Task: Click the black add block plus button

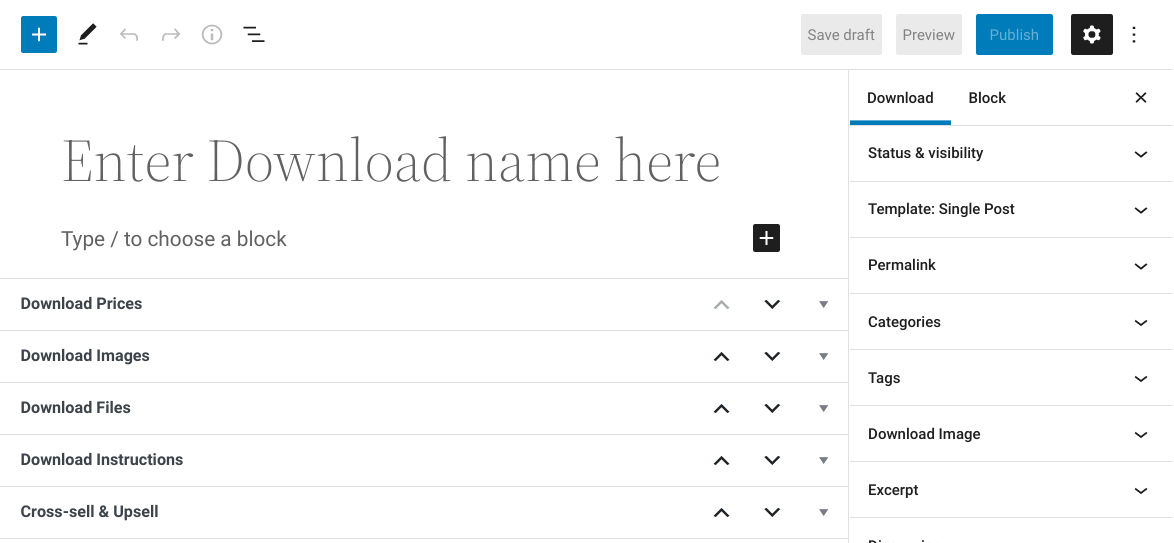Action: pyautogui.click(x=766, y=238)
